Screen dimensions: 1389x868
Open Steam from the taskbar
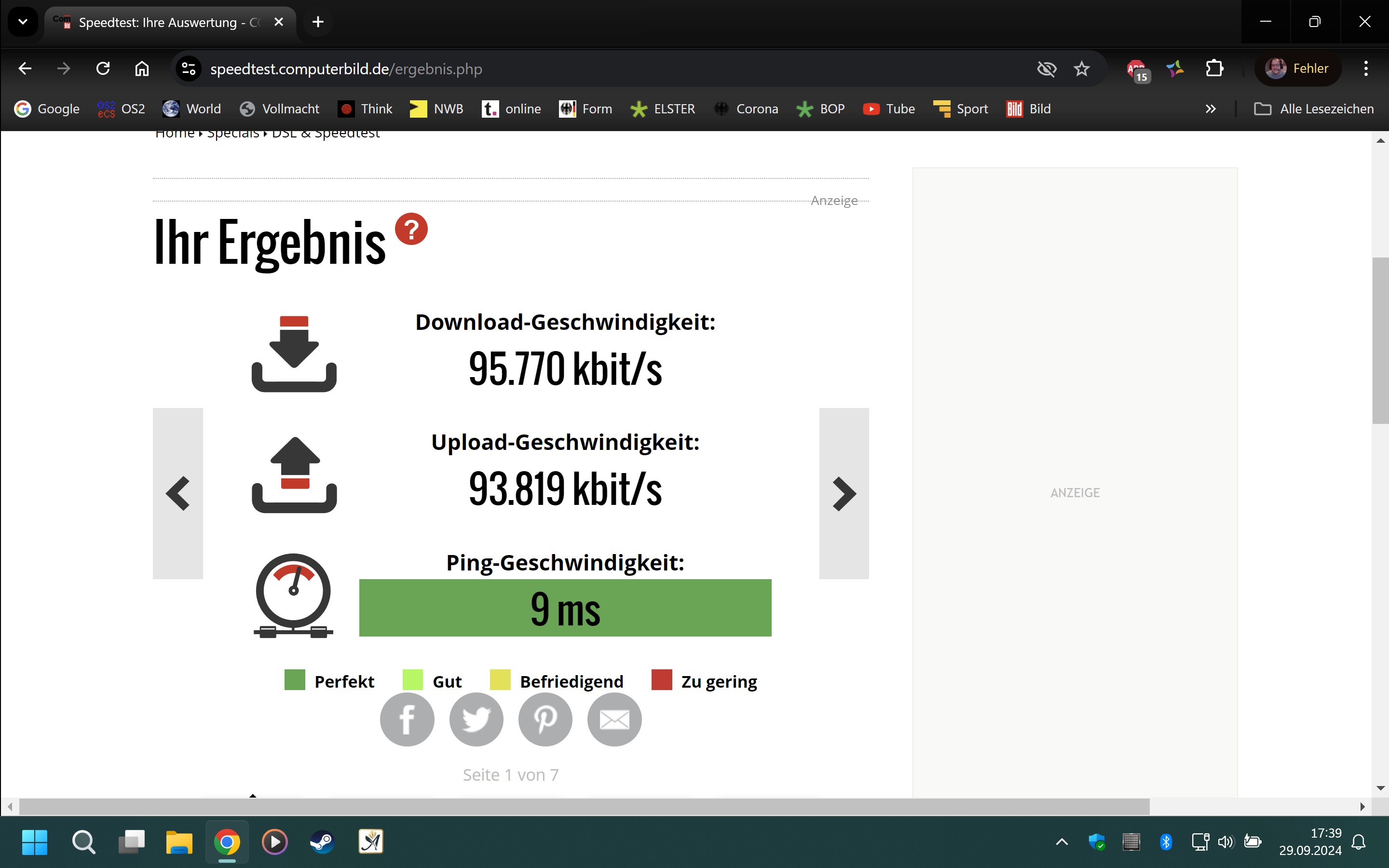pyautogui.click(x=323, y=842)
